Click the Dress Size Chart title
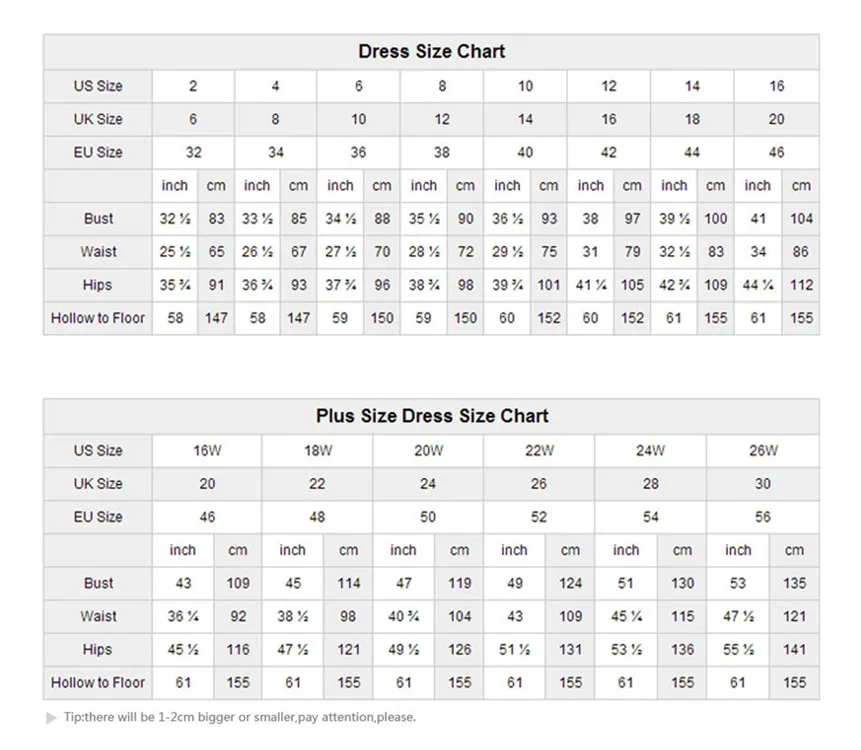This screenshot has width=861, height=750. (431, 51)
